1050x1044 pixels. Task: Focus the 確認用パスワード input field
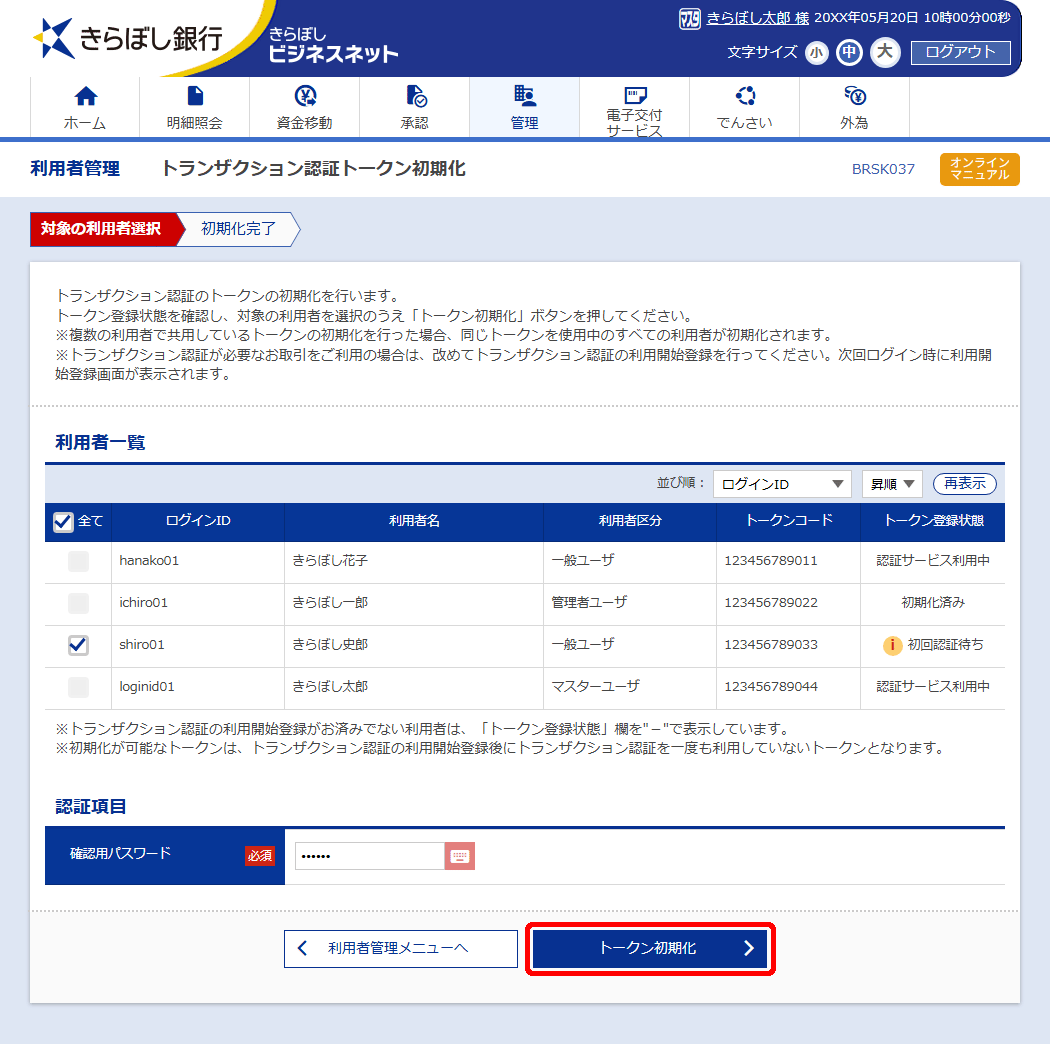tap(370, 856)
